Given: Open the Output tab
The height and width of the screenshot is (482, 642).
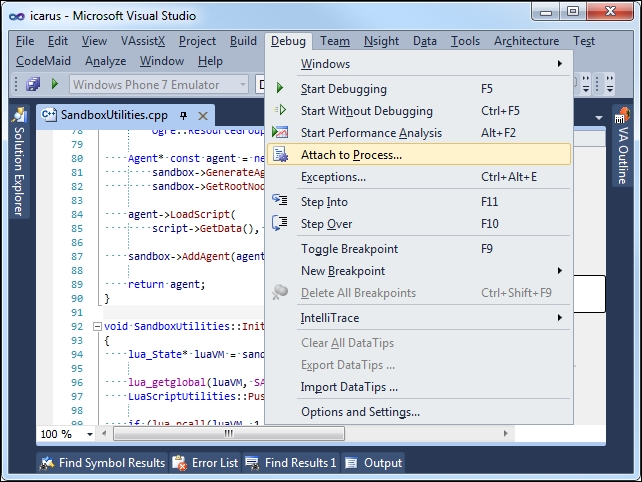Looking at the screenshot, I should (x=373, y=463).
